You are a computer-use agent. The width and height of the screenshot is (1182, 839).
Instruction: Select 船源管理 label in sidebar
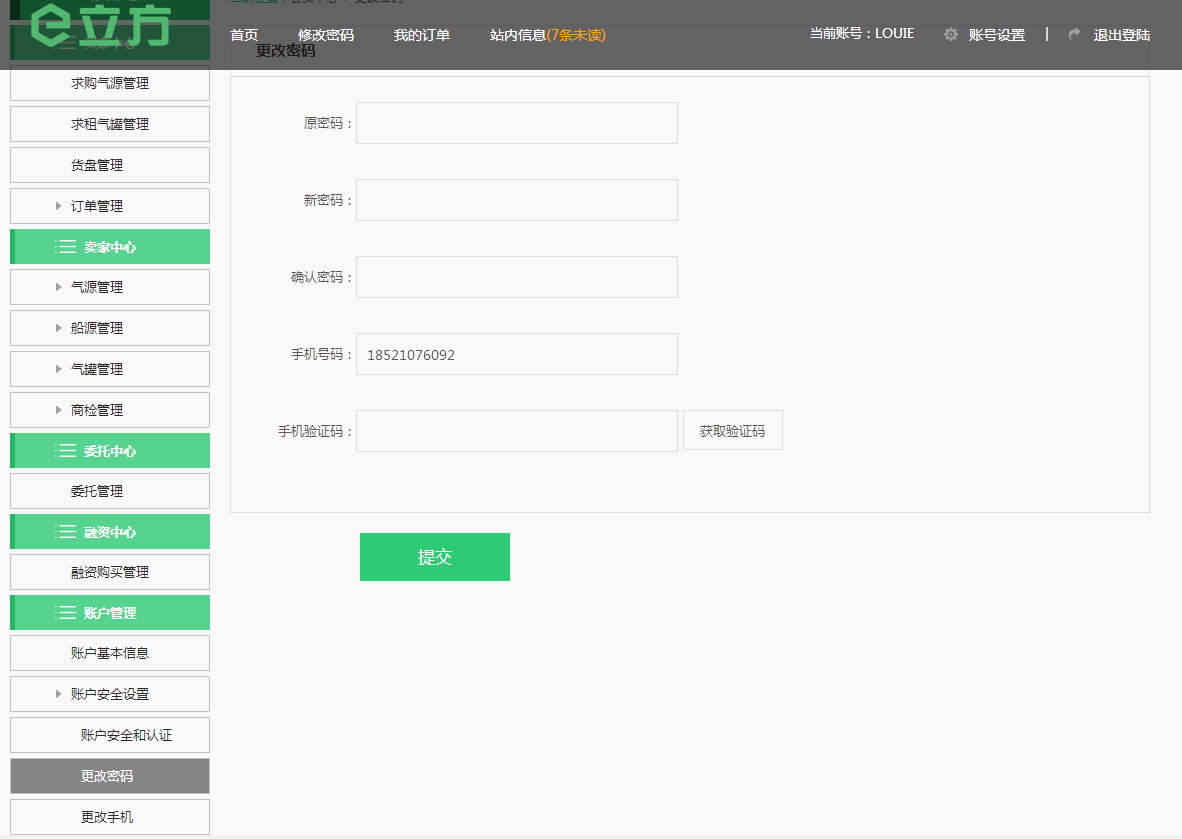[x=96, y=328]
